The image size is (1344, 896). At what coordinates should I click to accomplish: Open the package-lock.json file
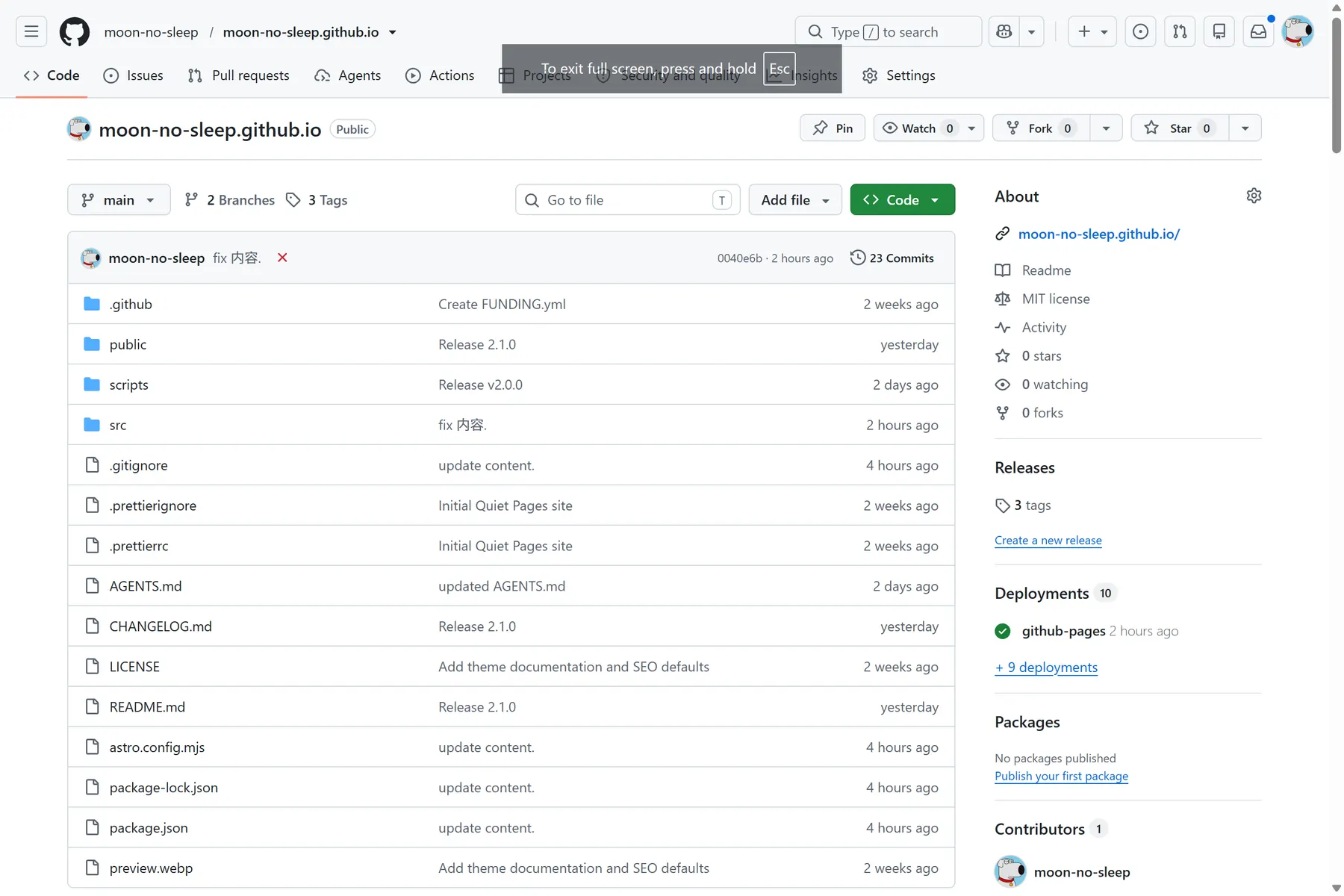tap(164, 788)
